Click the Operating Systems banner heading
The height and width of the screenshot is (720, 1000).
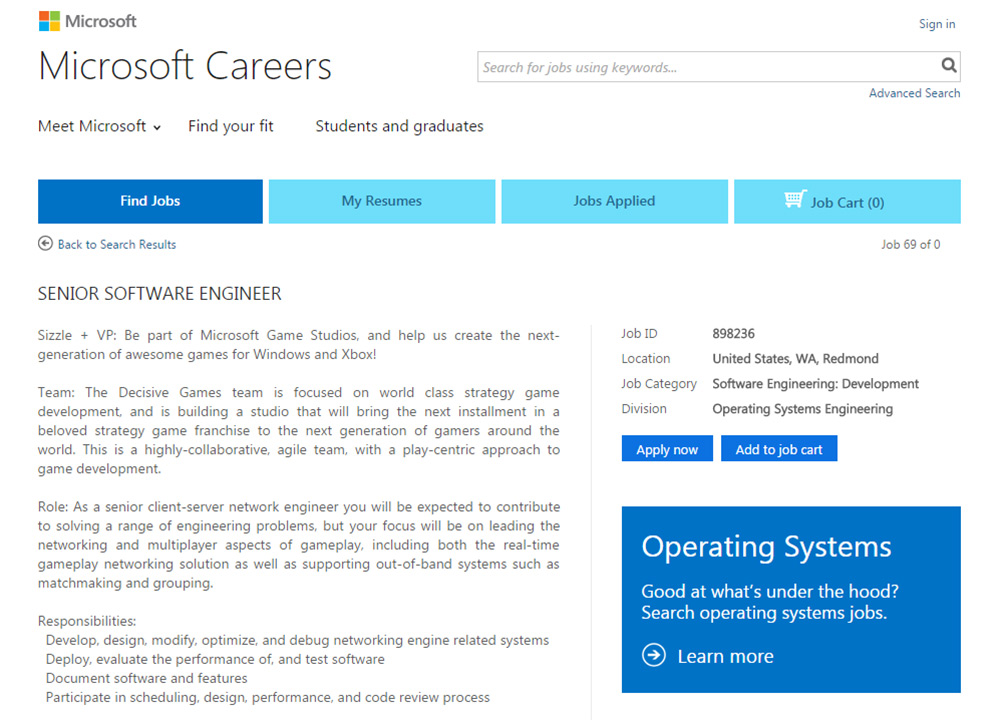pos(766,547)
